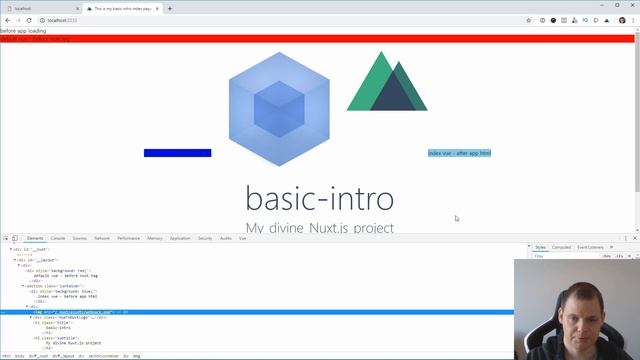Collapse the section class container node
This screenshot has width=640, height=360.
23,286
